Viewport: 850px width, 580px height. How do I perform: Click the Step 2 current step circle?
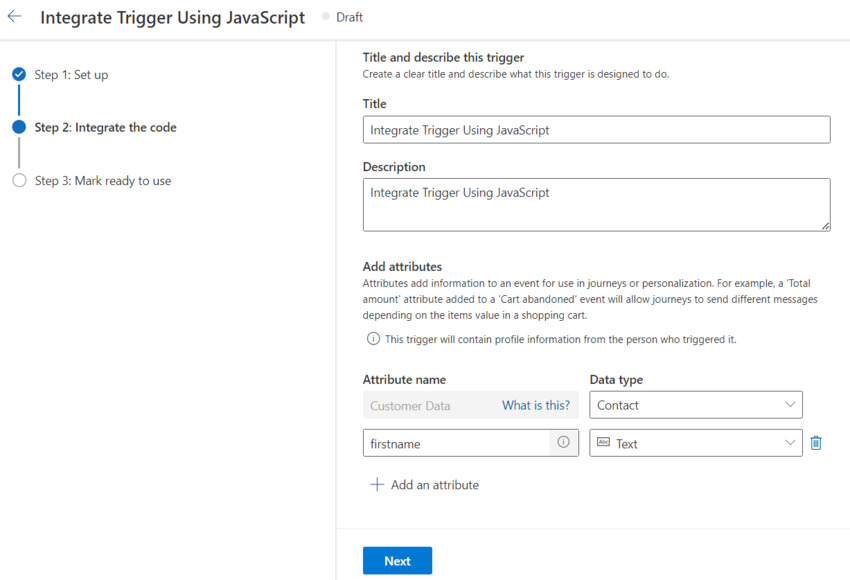19,127
